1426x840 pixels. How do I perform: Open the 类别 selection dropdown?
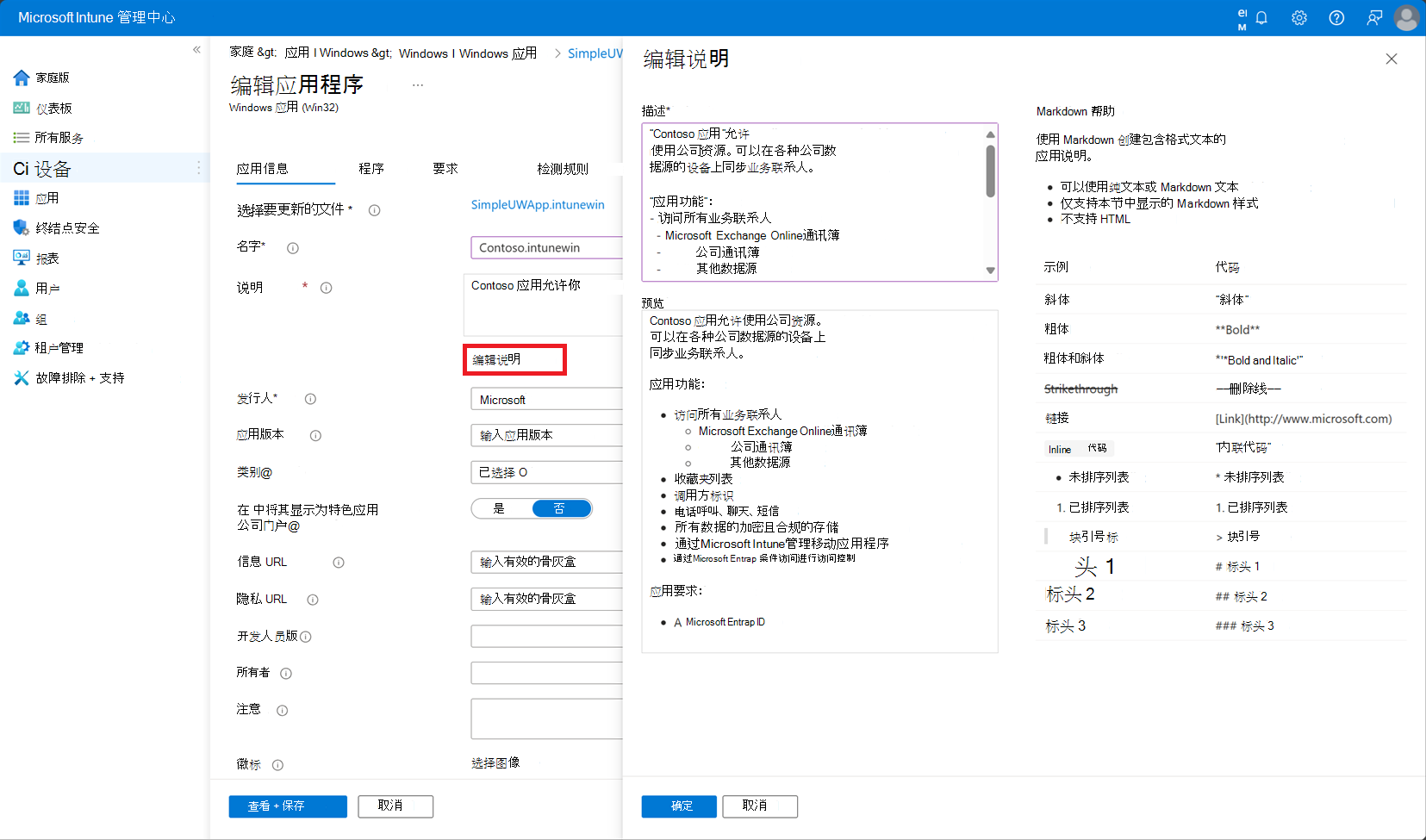click(x=546, y=472)
